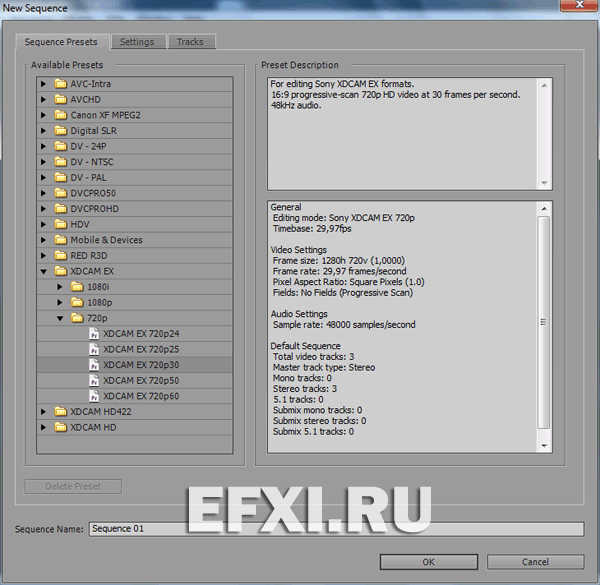The image size is (600, 585).
Task: Click the DV - 24P folder icon
Action: coord(60,146)
